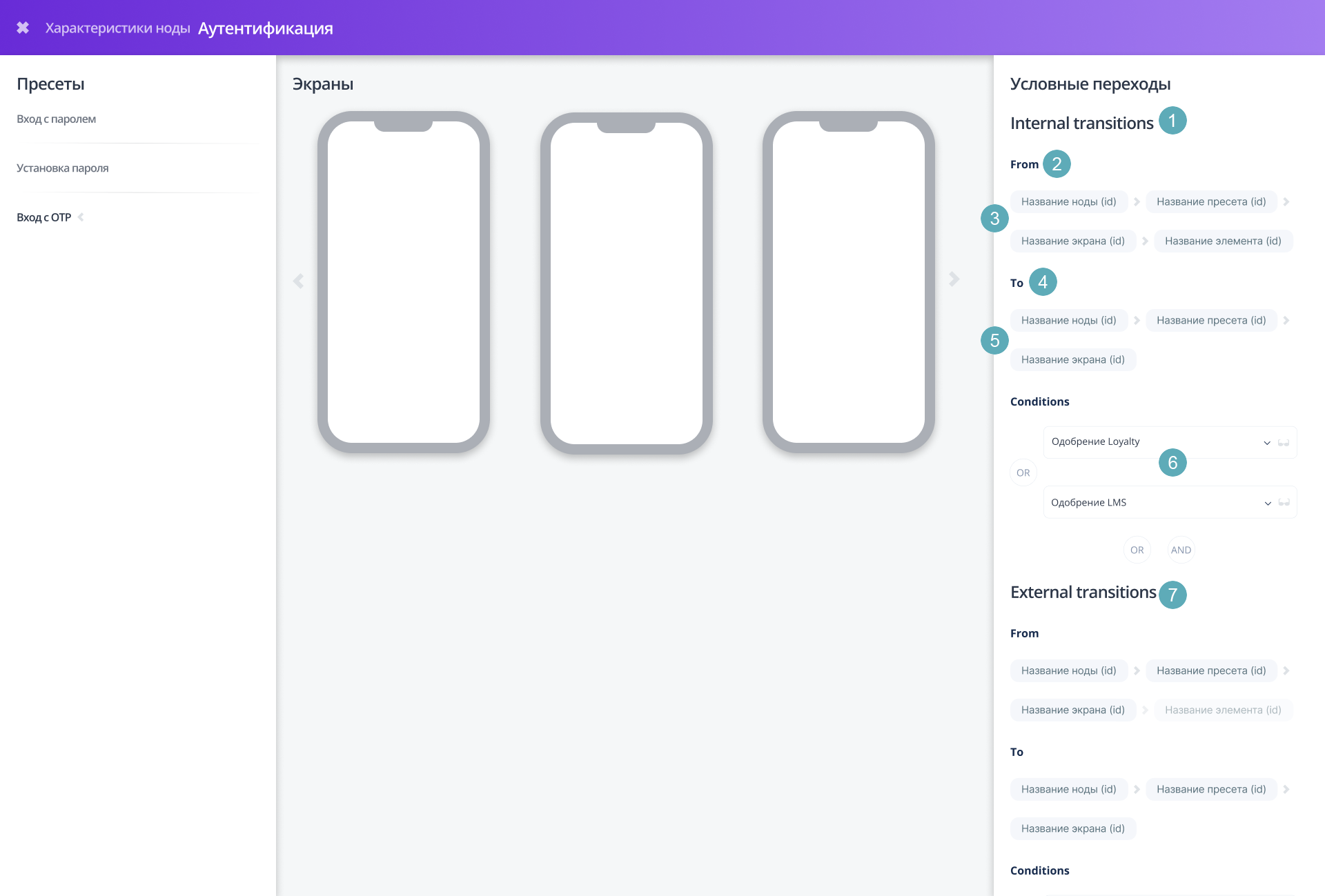Click faded Название элемента (id) in External From
The image size is (1325, 896).
1224,710
